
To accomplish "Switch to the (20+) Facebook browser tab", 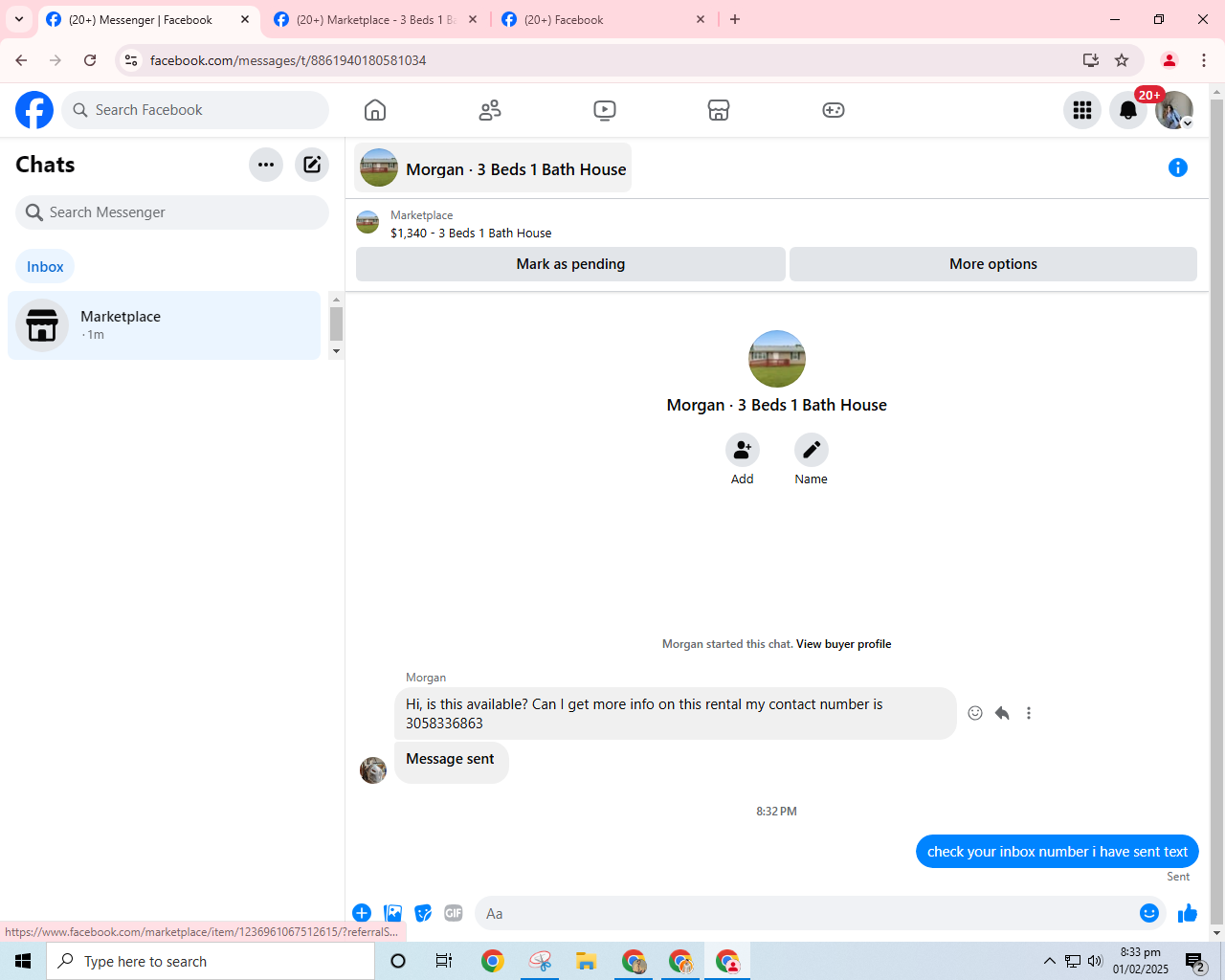I will [x=603, y=19].
